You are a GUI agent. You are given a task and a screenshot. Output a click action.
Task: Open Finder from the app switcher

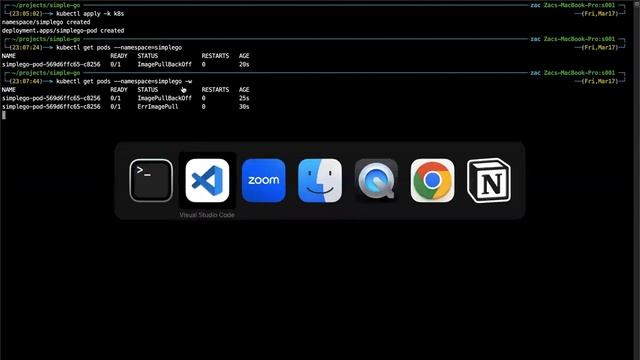pyautogui.click(x=320, y=180)
